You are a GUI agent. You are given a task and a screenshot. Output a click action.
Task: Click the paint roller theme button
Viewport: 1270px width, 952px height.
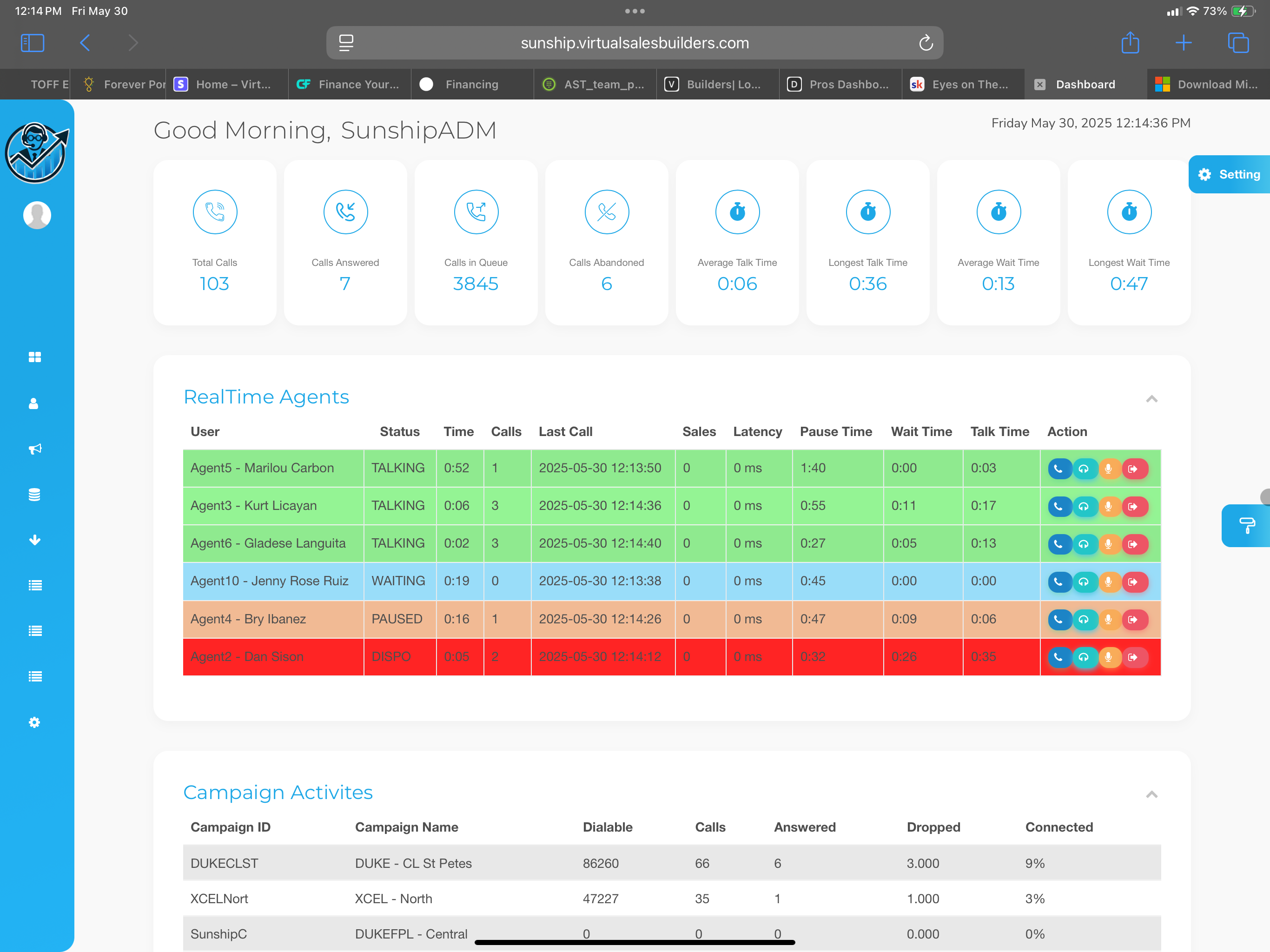tap(1247, 525)
